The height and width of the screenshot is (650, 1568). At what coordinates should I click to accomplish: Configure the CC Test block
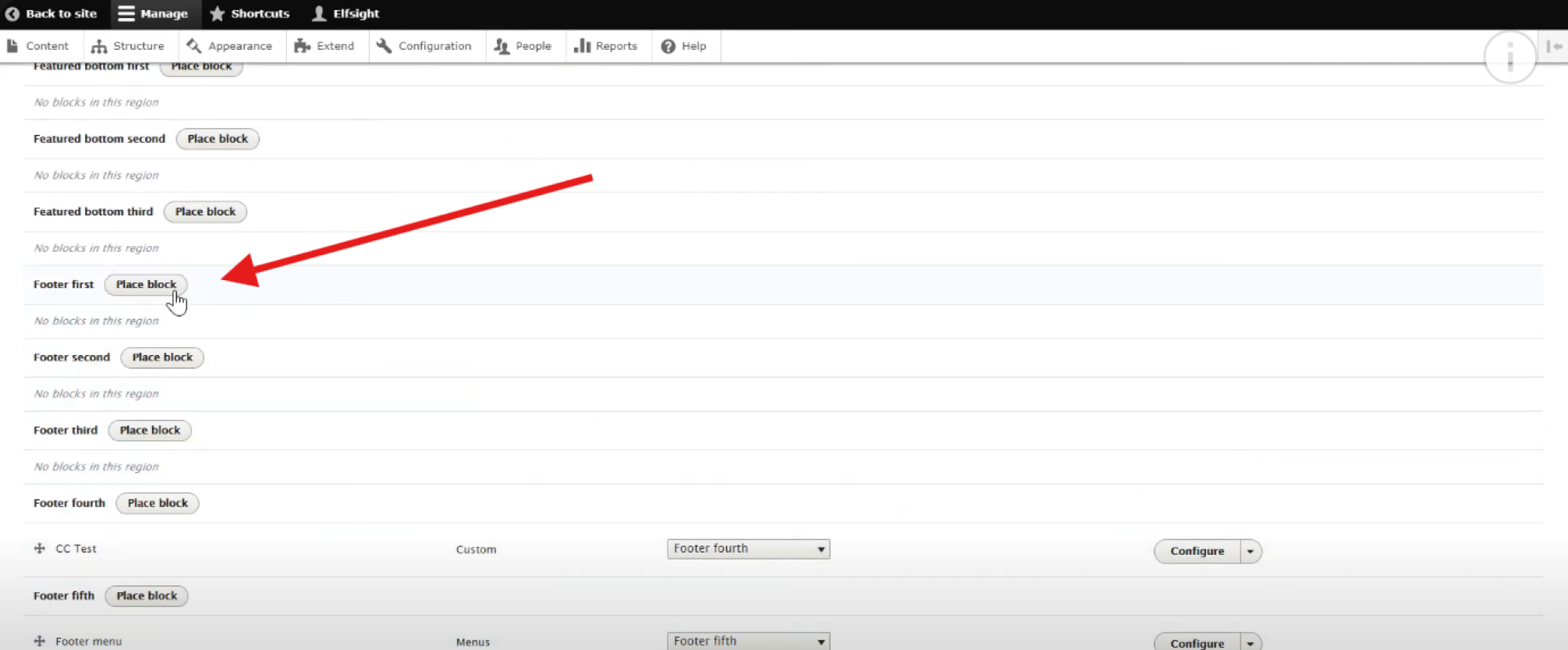(1197, 551)
